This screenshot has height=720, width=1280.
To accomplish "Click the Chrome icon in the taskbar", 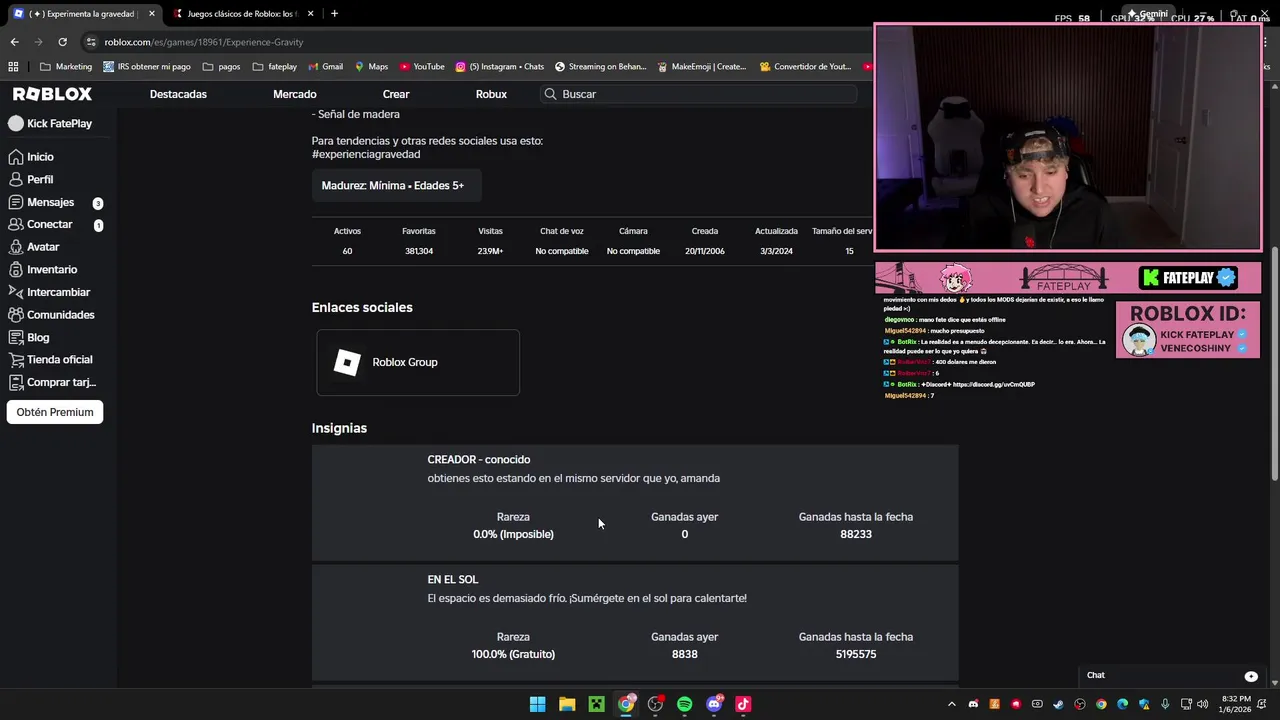I will 626,704.
